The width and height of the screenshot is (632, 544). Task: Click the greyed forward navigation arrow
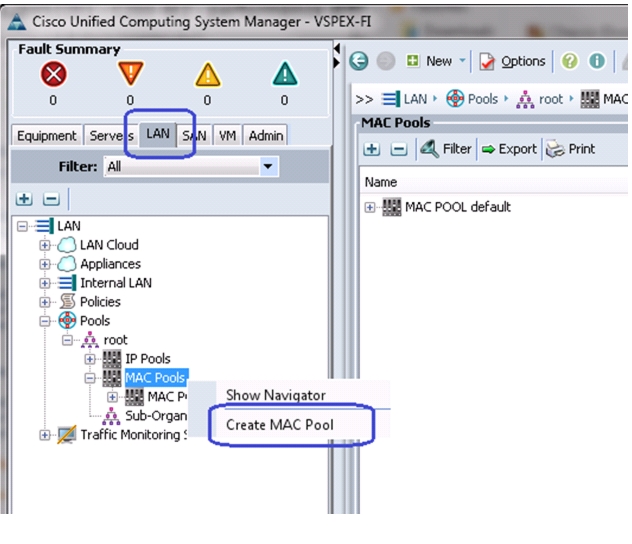click(385, 61)
